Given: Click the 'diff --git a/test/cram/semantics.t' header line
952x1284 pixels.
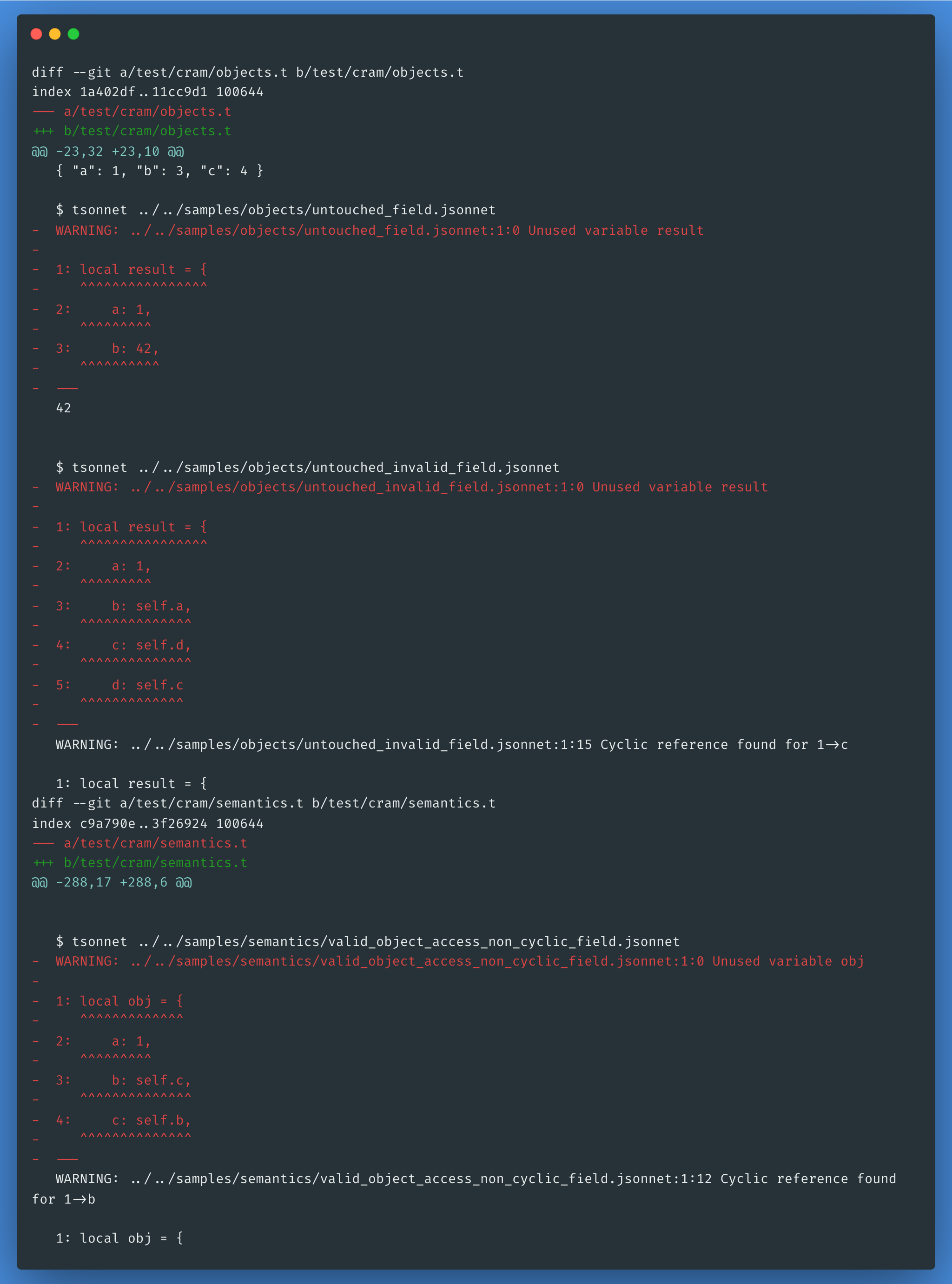Looking at the screenshot, I should pos(264,803).
